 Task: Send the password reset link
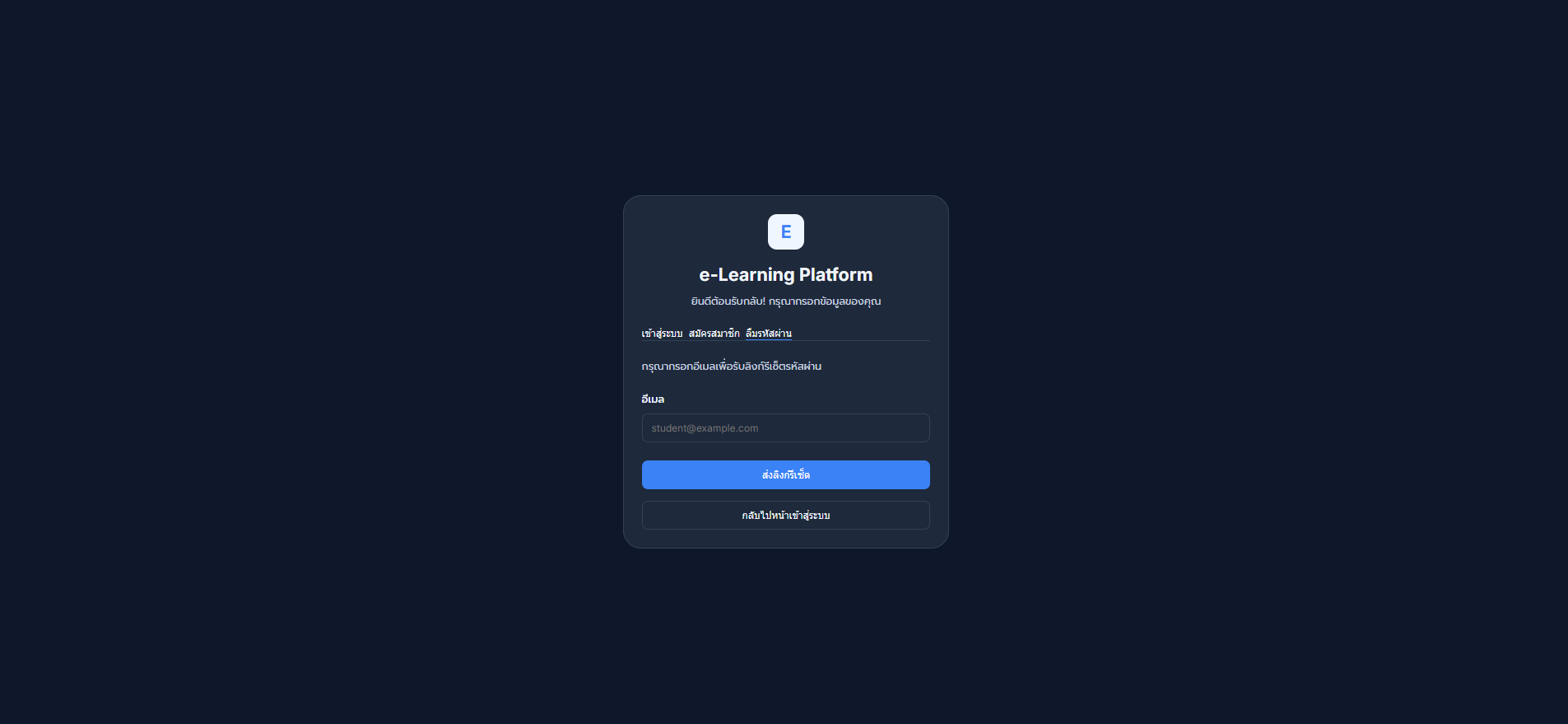coord(785,475)
